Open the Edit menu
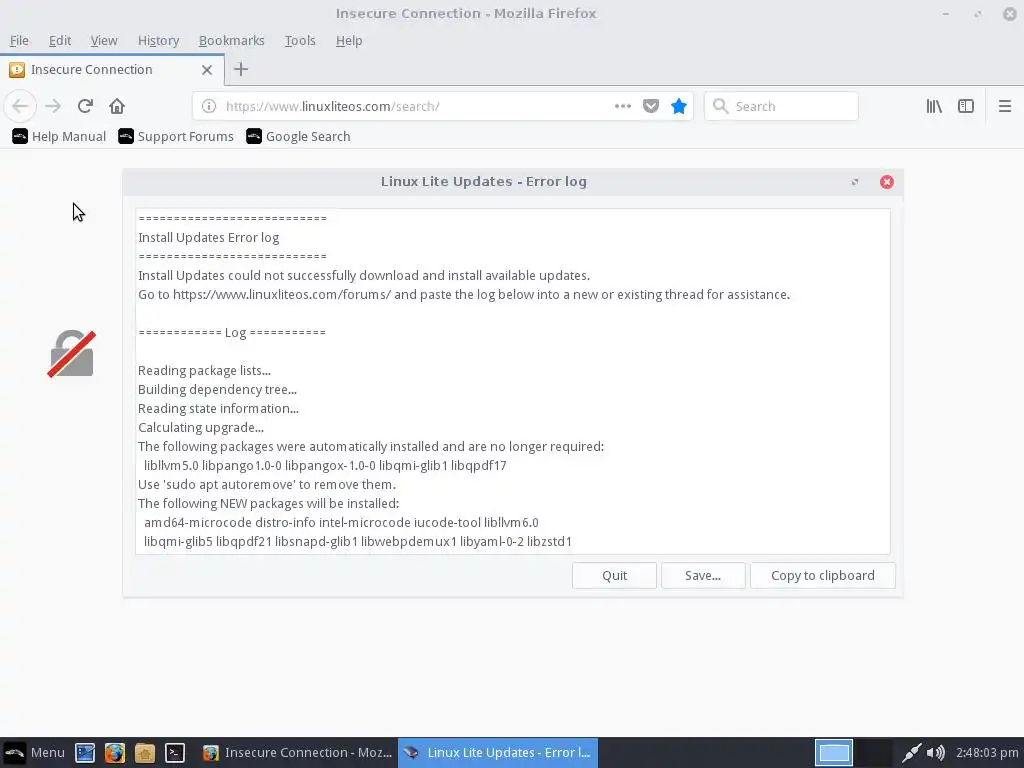The width and height of the screenshot is (1024, 768). tap(59, 40)
